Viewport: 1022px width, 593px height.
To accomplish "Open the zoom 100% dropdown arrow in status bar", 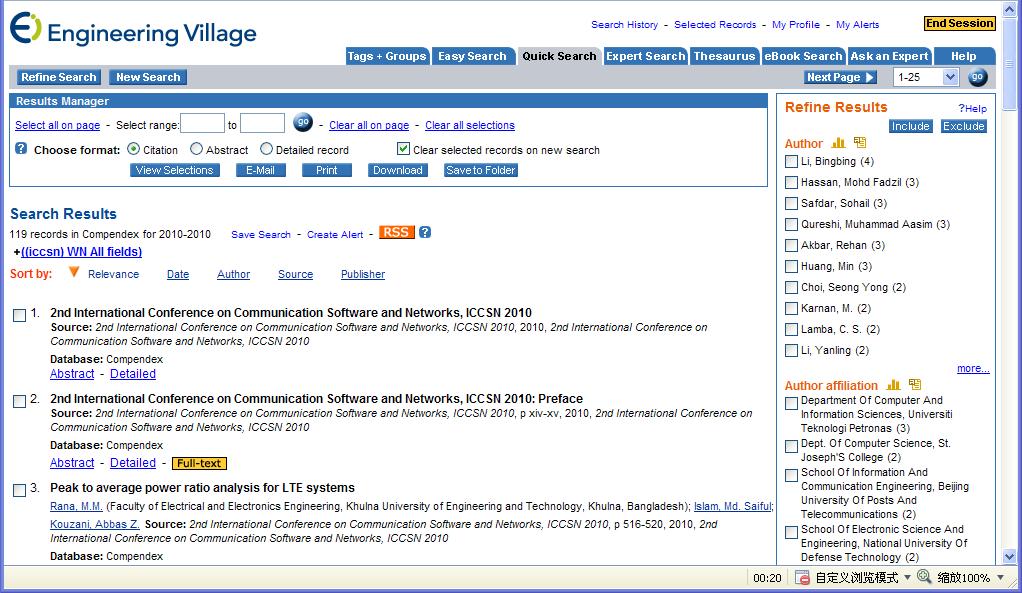I will tap(1000, 577).
